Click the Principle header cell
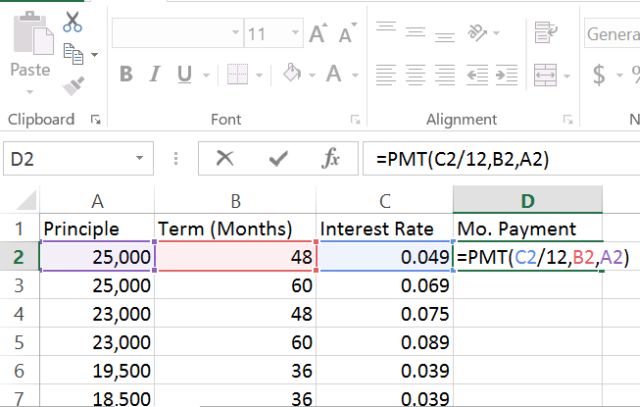This screenshot has width=640, height=407. click(97, 229)
